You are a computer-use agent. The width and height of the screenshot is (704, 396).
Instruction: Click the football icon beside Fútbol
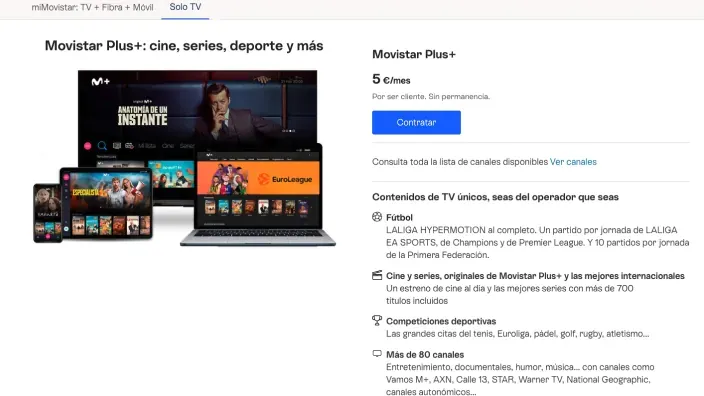click(x=377, y=217)
